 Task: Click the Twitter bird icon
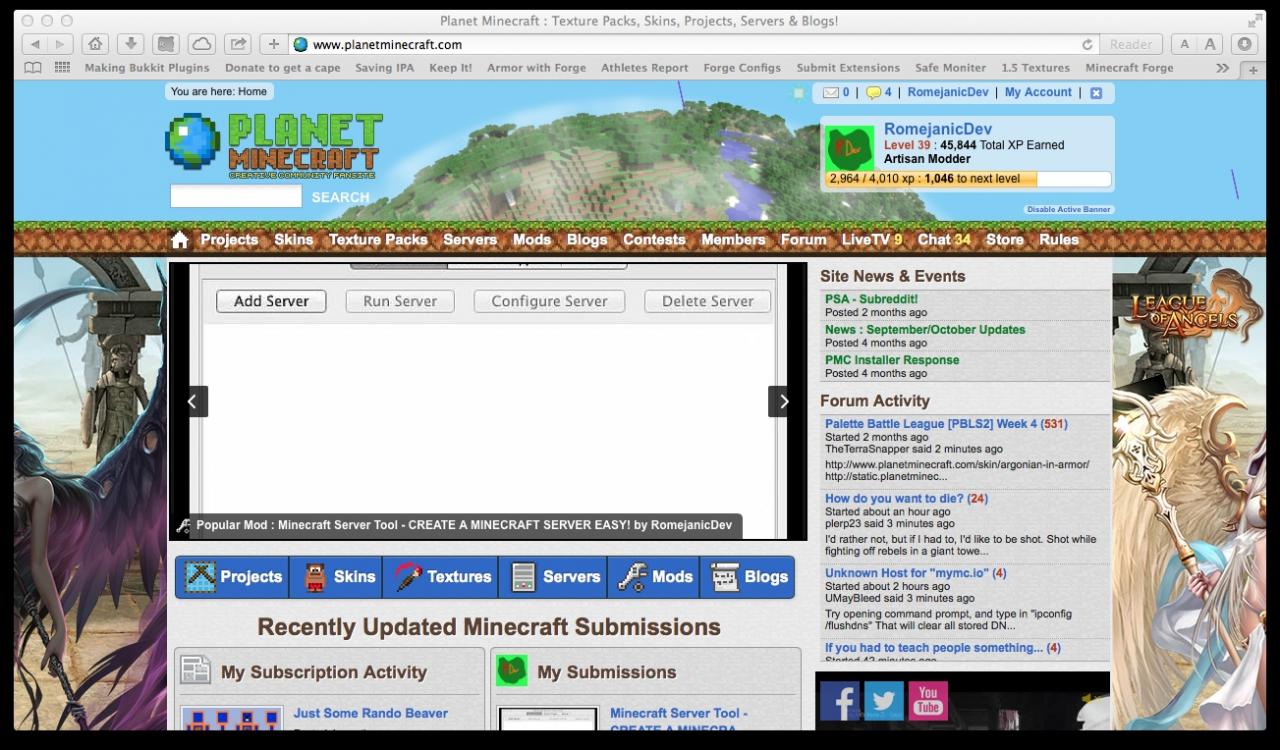click(x=884, y=700)
